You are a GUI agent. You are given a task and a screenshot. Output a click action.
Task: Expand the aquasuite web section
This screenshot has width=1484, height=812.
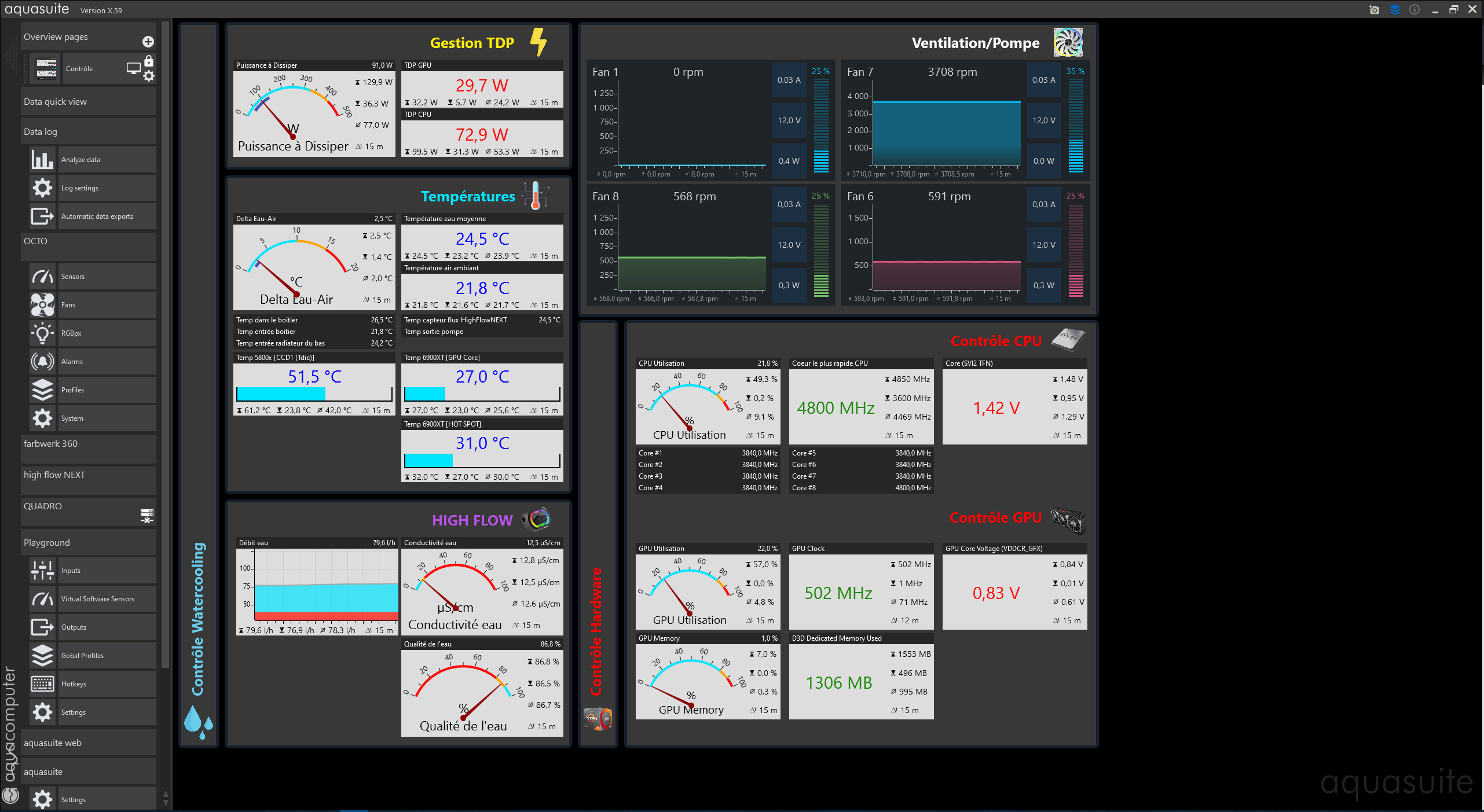coord(89,743)
